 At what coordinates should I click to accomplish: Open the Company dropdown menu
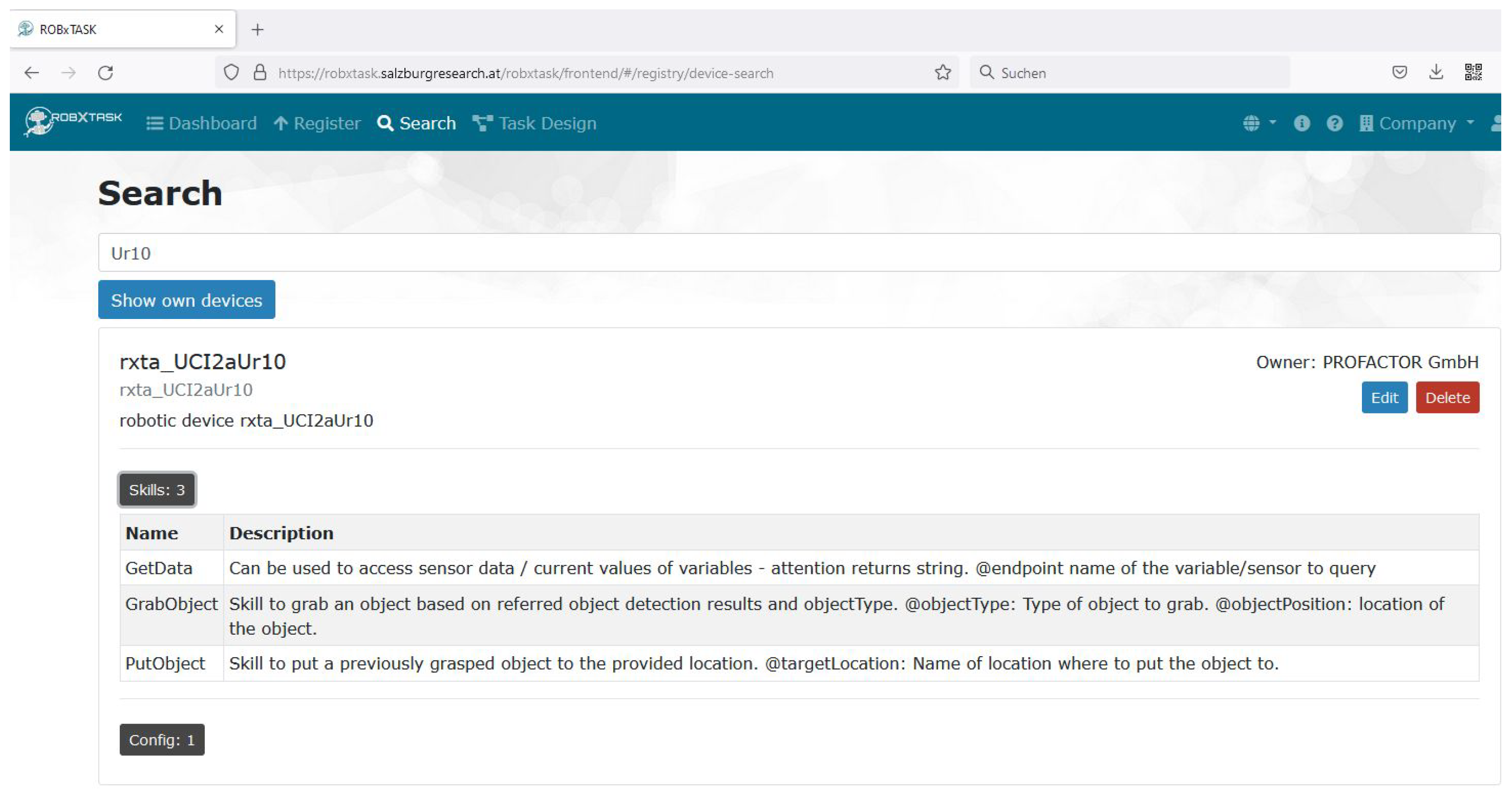pos(1416,123)
